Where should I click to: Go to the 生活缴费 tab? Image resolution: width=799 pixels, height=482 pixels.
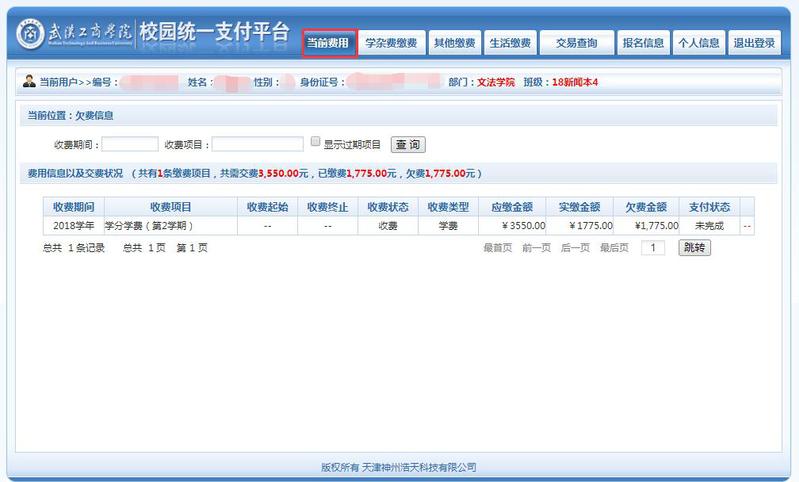pyautogui.click(x=510, y=43)
